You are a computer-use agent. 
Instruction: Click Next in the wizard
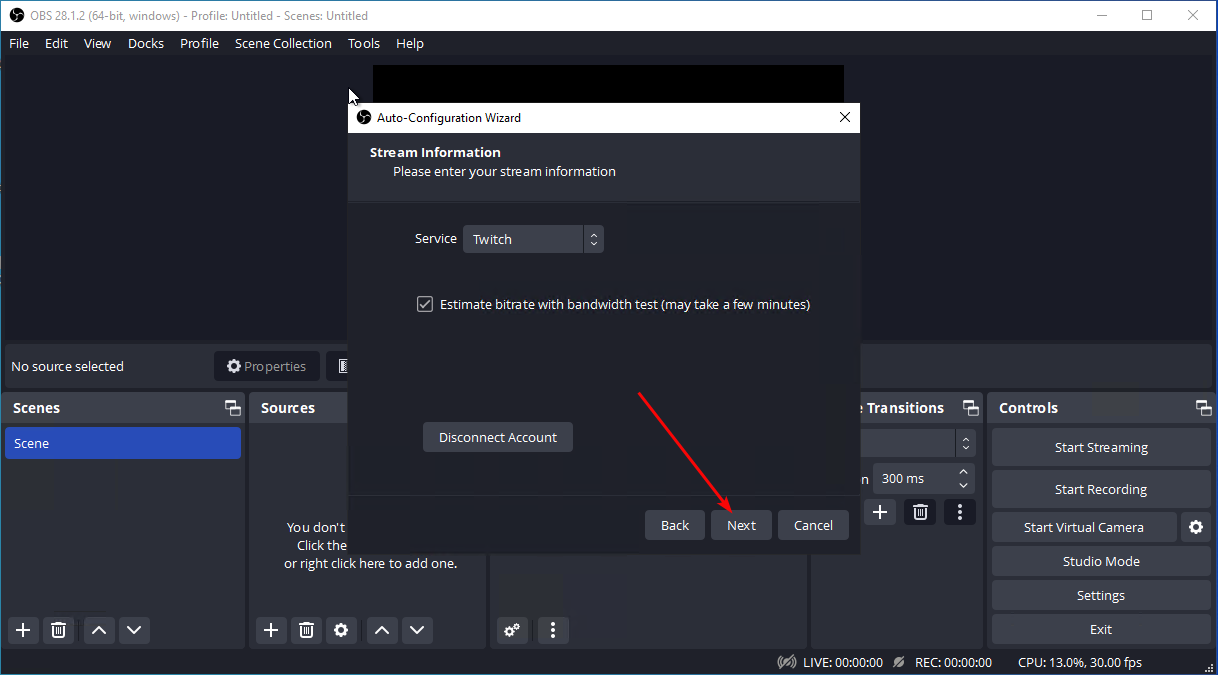(x=741, y=525)
